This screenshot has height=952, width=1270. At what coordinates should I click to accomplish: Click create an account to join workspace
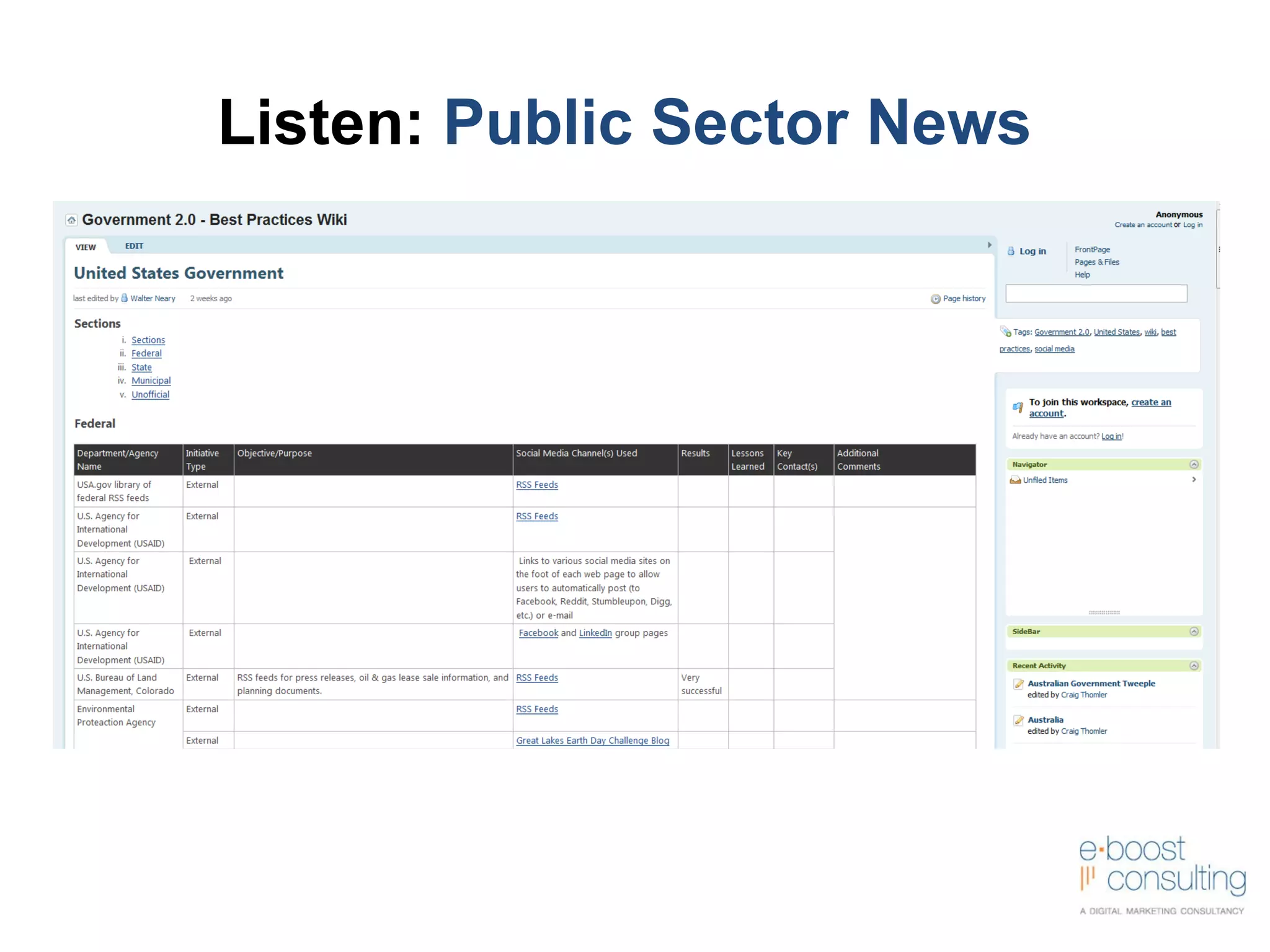point(1100,408)
